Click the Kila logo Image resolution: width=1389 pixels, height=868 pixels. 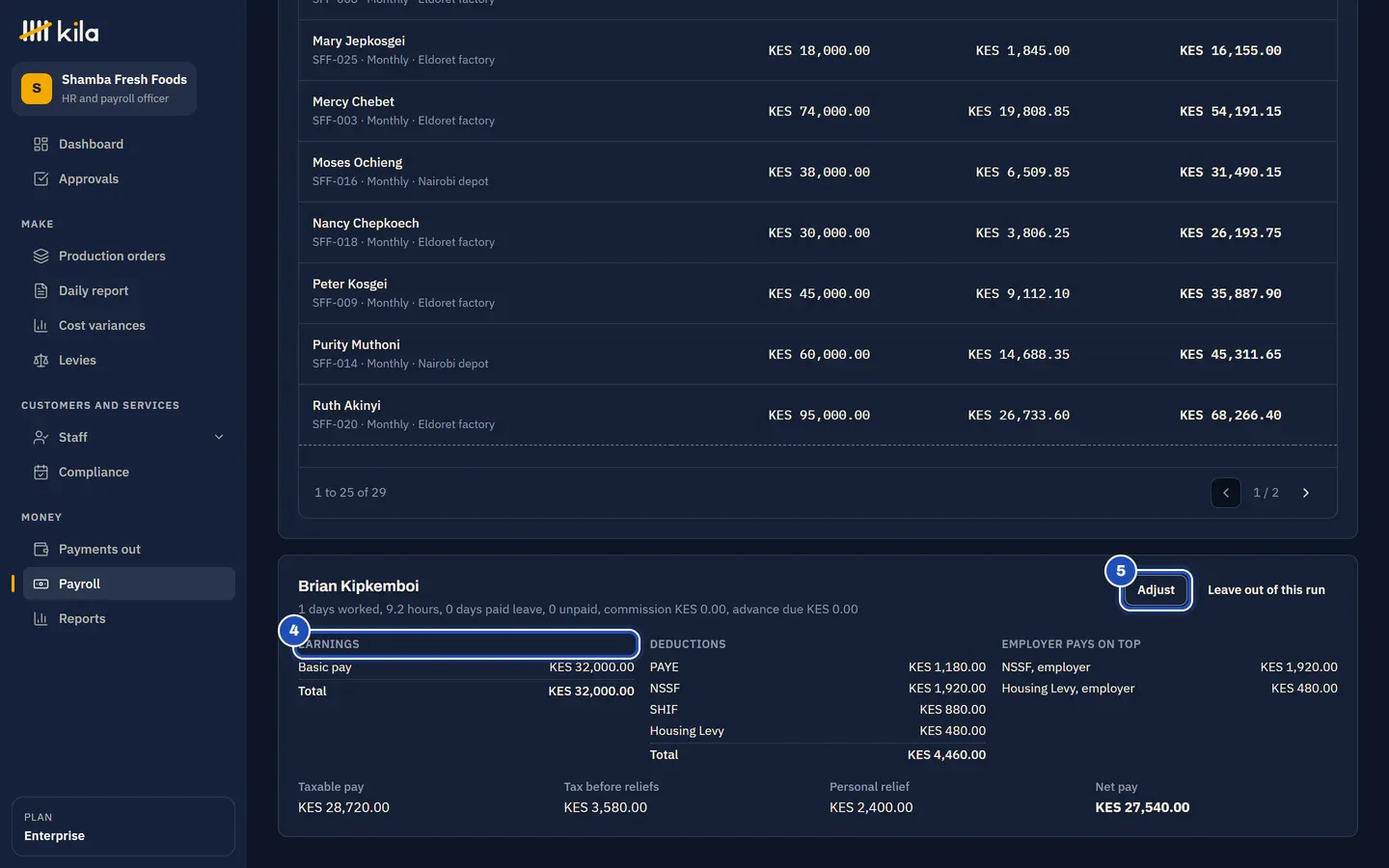click(x=59, y=32)
